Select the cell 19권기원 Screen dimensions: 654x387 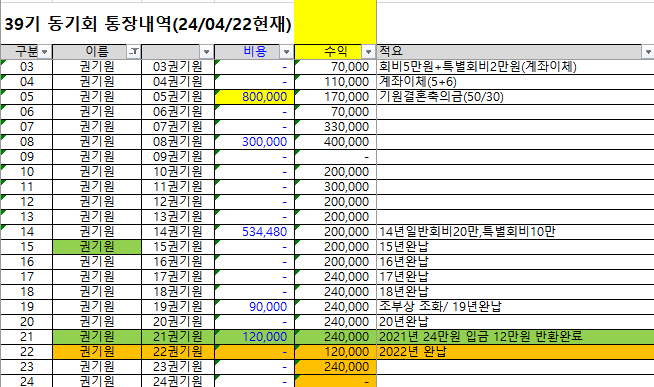point(178,307)
